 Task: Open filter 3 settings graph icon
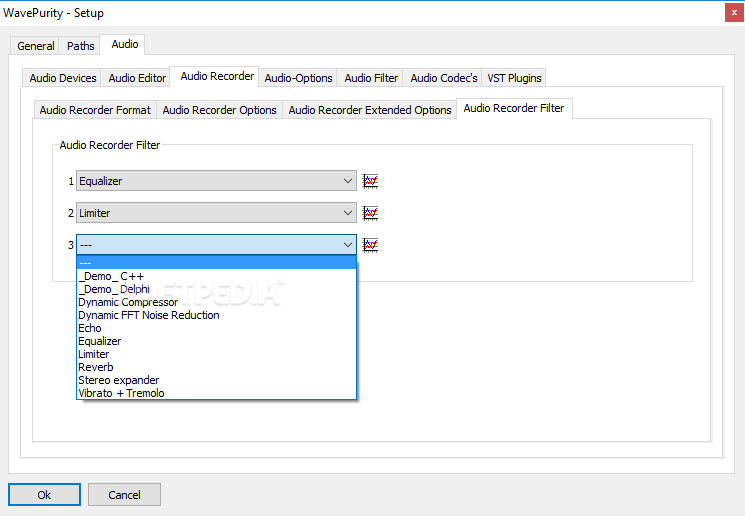pos(370,245)
